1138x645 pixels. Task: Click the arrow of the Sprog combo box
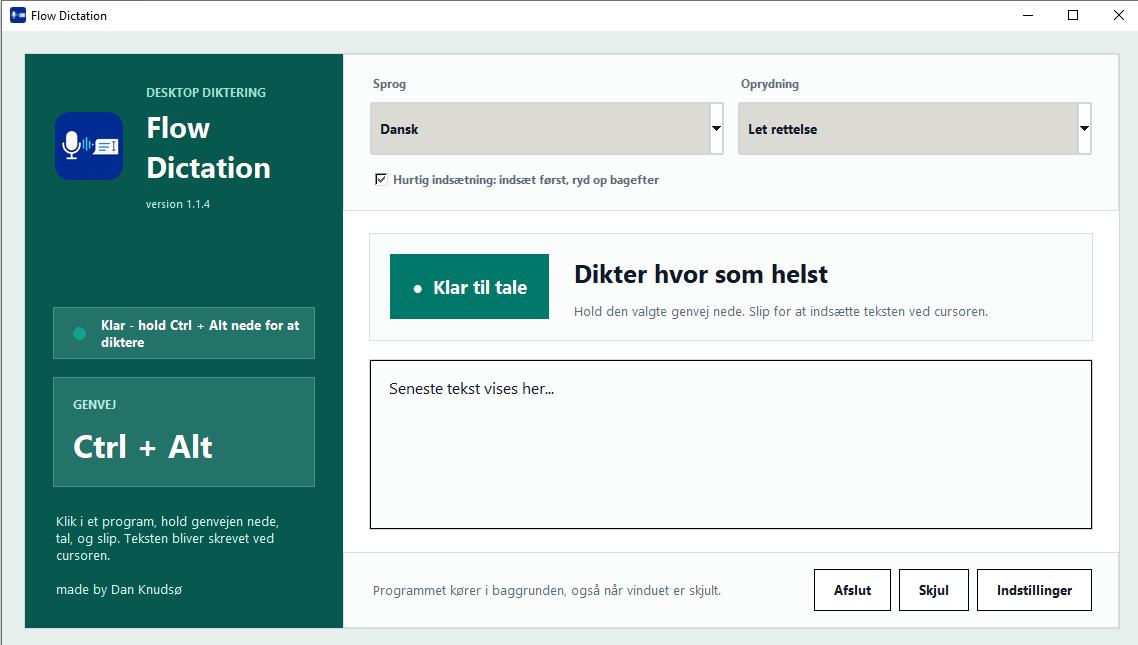click(716, 128)
